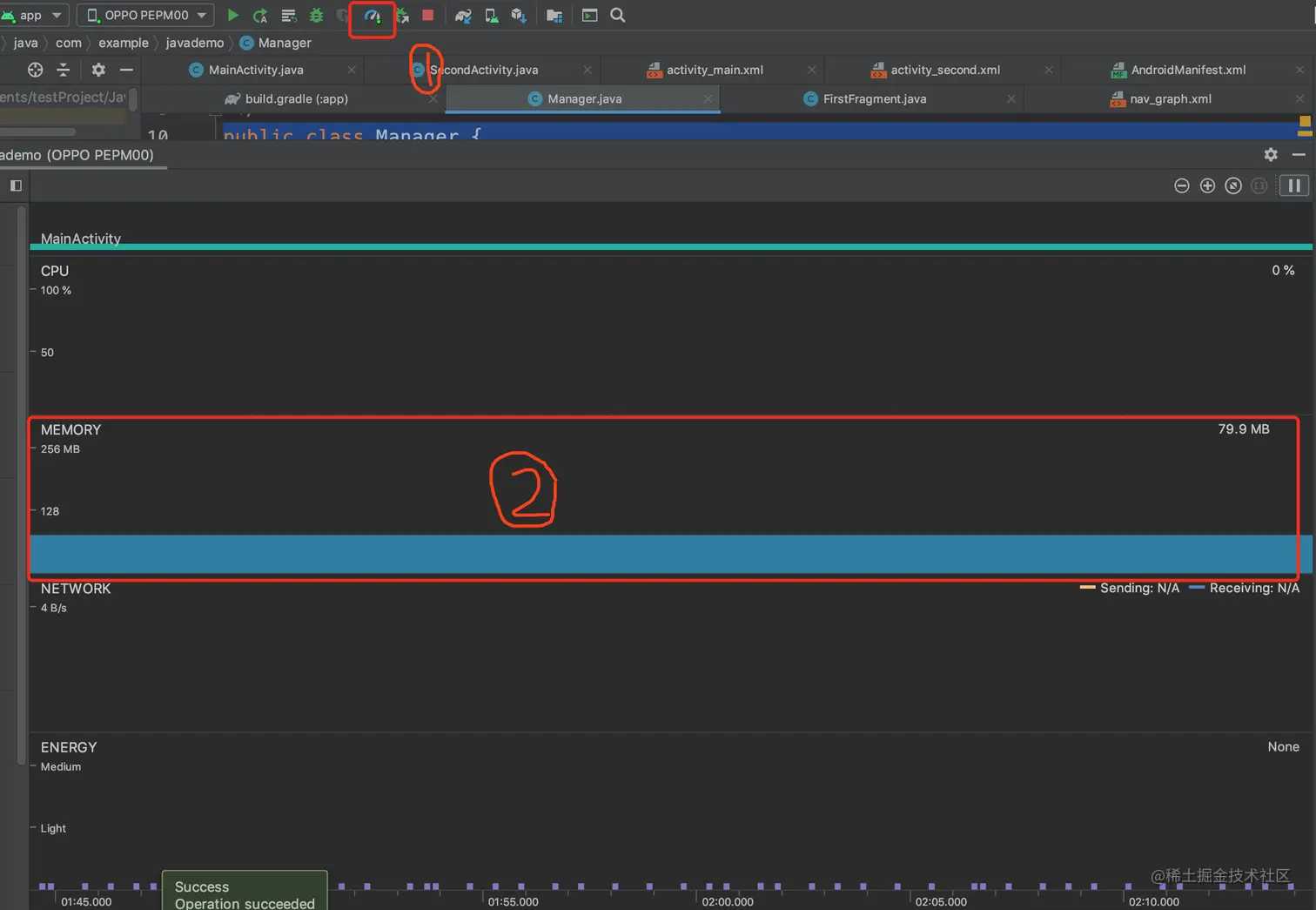Switch to MainActivity.java tab
The image size is (1316, 910).
(x=256, y=70)
